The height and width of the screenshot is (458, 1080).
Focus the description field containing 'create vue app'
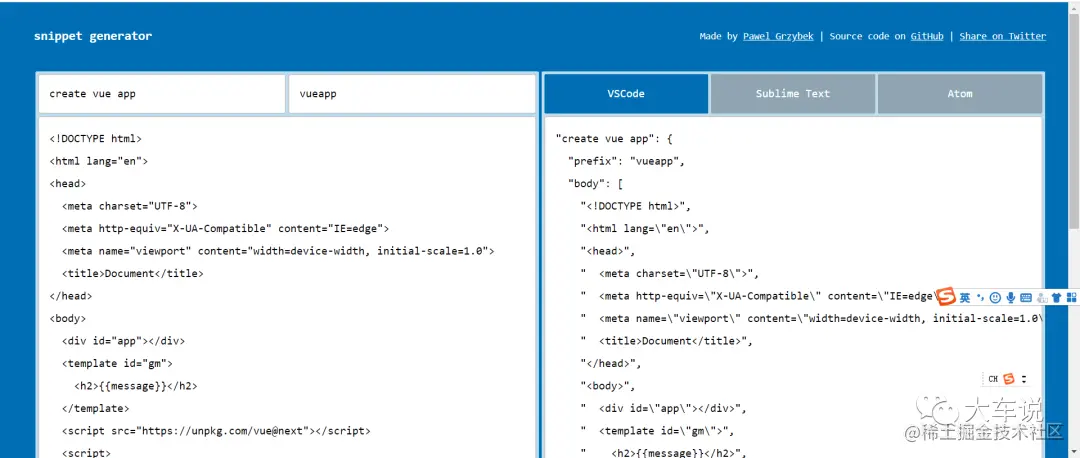pyautogui.click(x=162, y=94)
